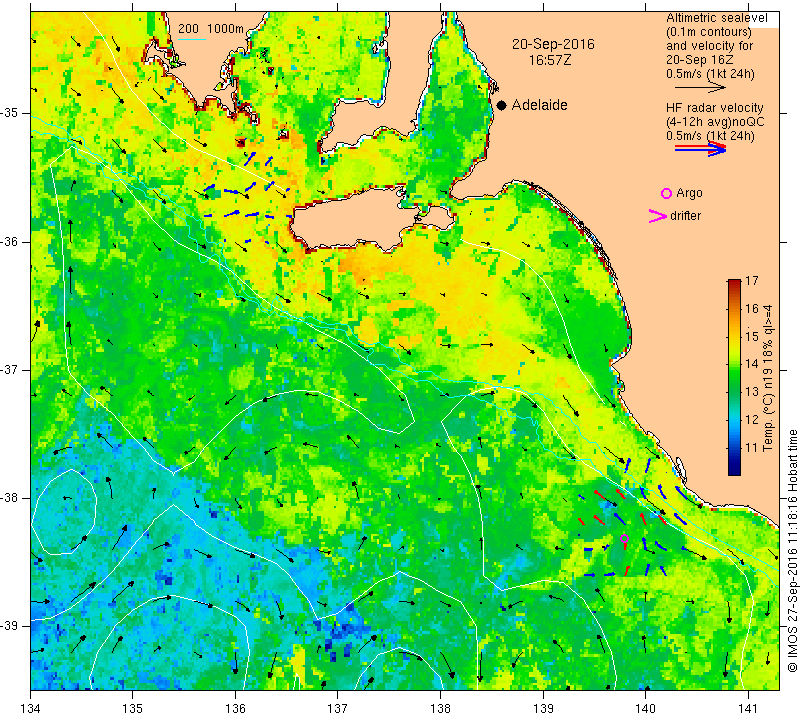Click the '(0.1m contours)' legend line

[709, 32]
